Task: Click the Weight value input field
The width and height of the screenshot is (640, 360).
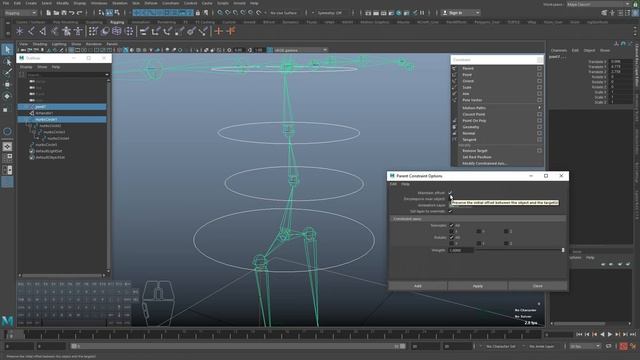Action: coord(460,250)
